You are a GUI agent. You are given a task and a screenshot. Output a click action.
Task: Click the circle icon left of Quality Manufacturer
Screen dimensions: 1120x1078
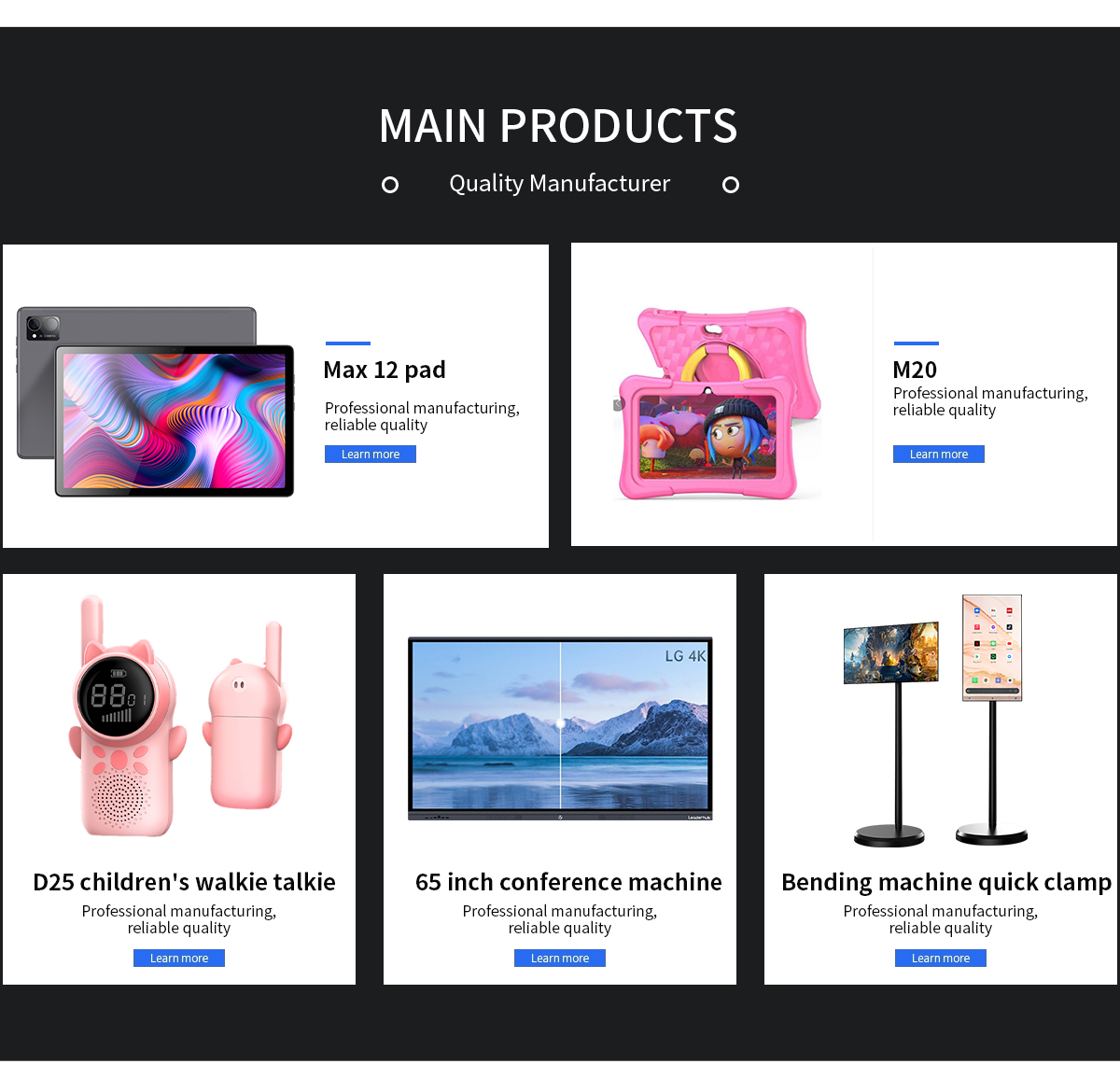coord(390,185)
